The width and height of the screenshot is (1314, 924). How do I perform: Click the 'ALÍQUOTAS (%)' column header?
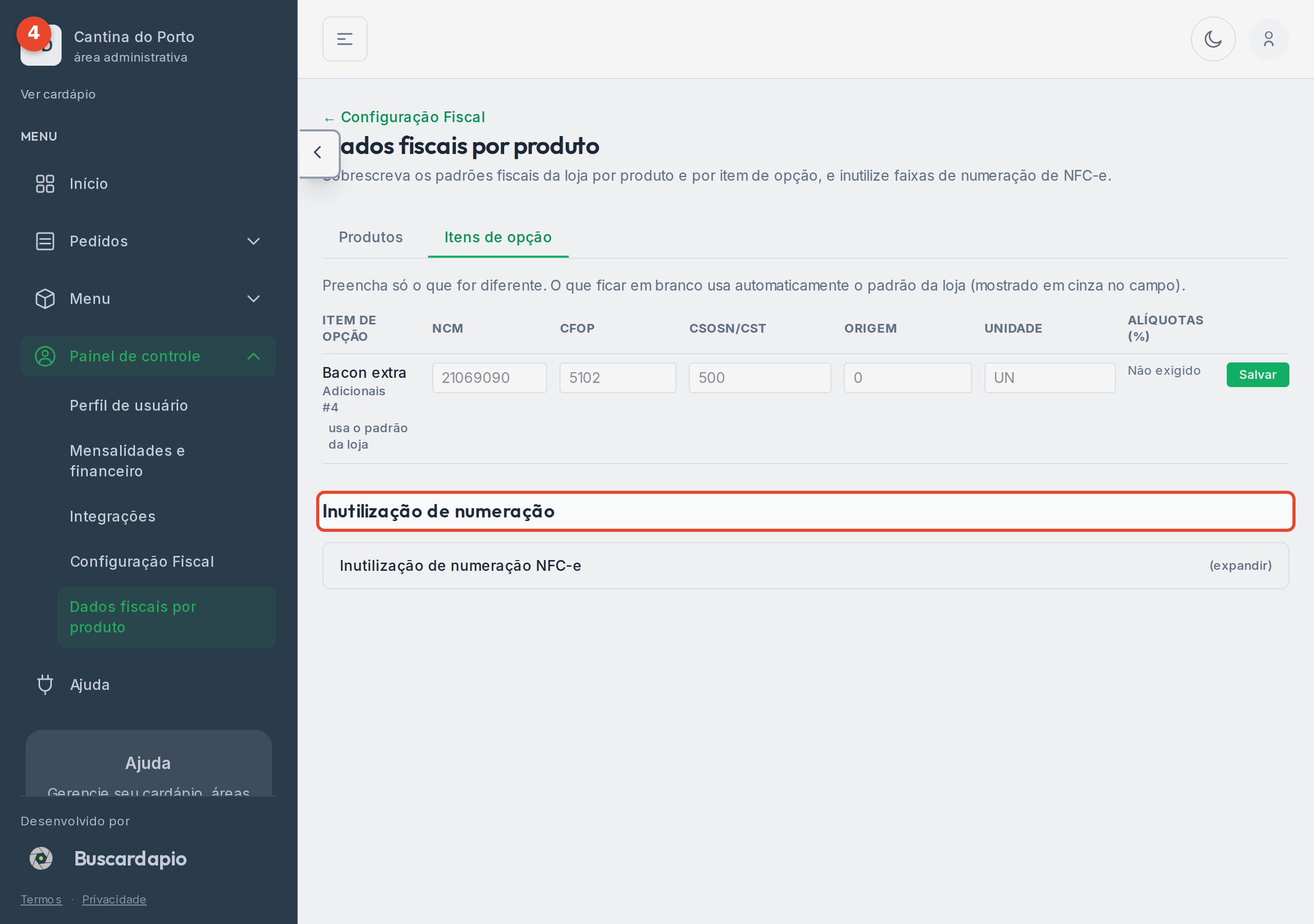[1165, 328]
